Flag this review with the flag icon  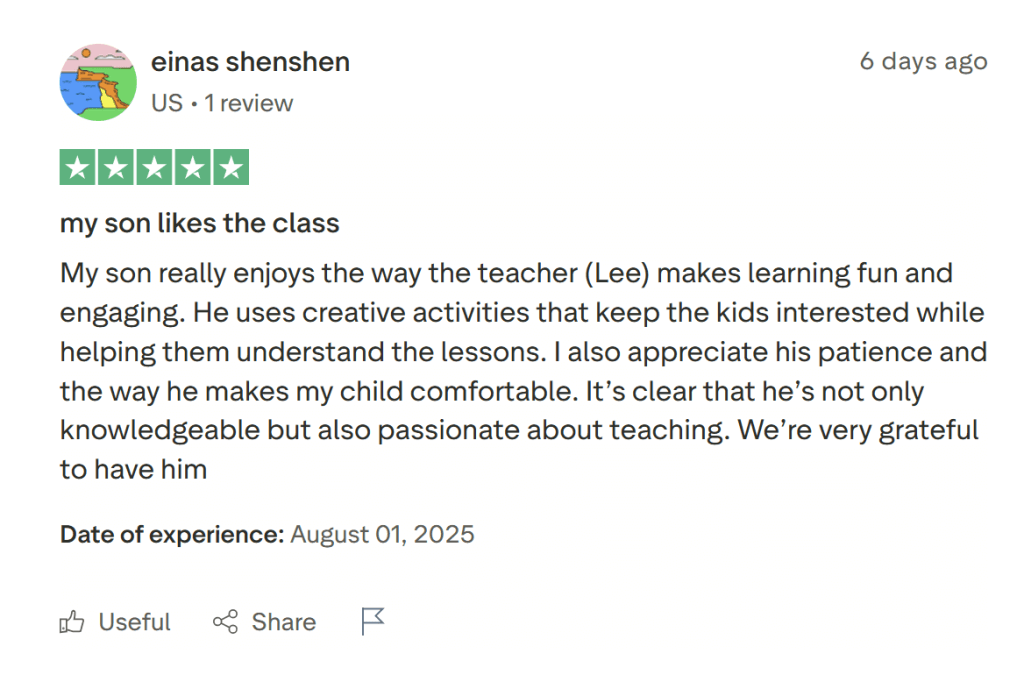[372, 621]
